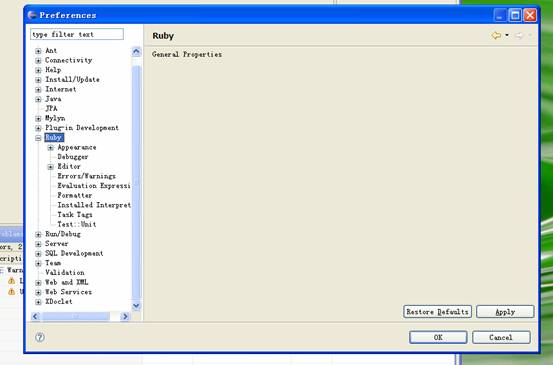The image size is (553, 365).
Task: Open Task Tags preferences
Action: [75, 214]
